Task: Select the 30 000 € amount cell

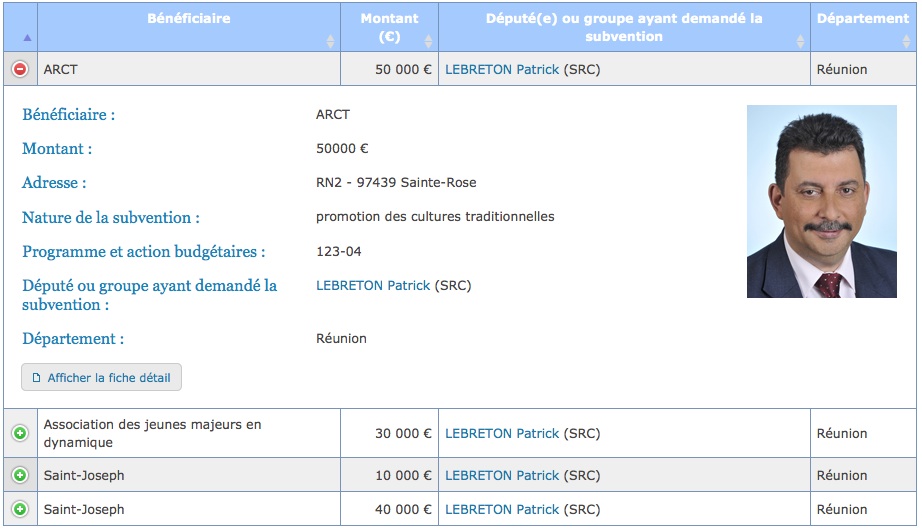Action: [x=389, y=433]
